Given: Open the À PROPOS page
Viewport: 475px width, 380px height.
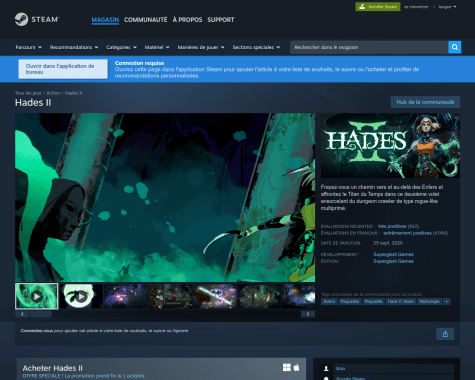Looking at the screenshot, I should coord(187,20).
